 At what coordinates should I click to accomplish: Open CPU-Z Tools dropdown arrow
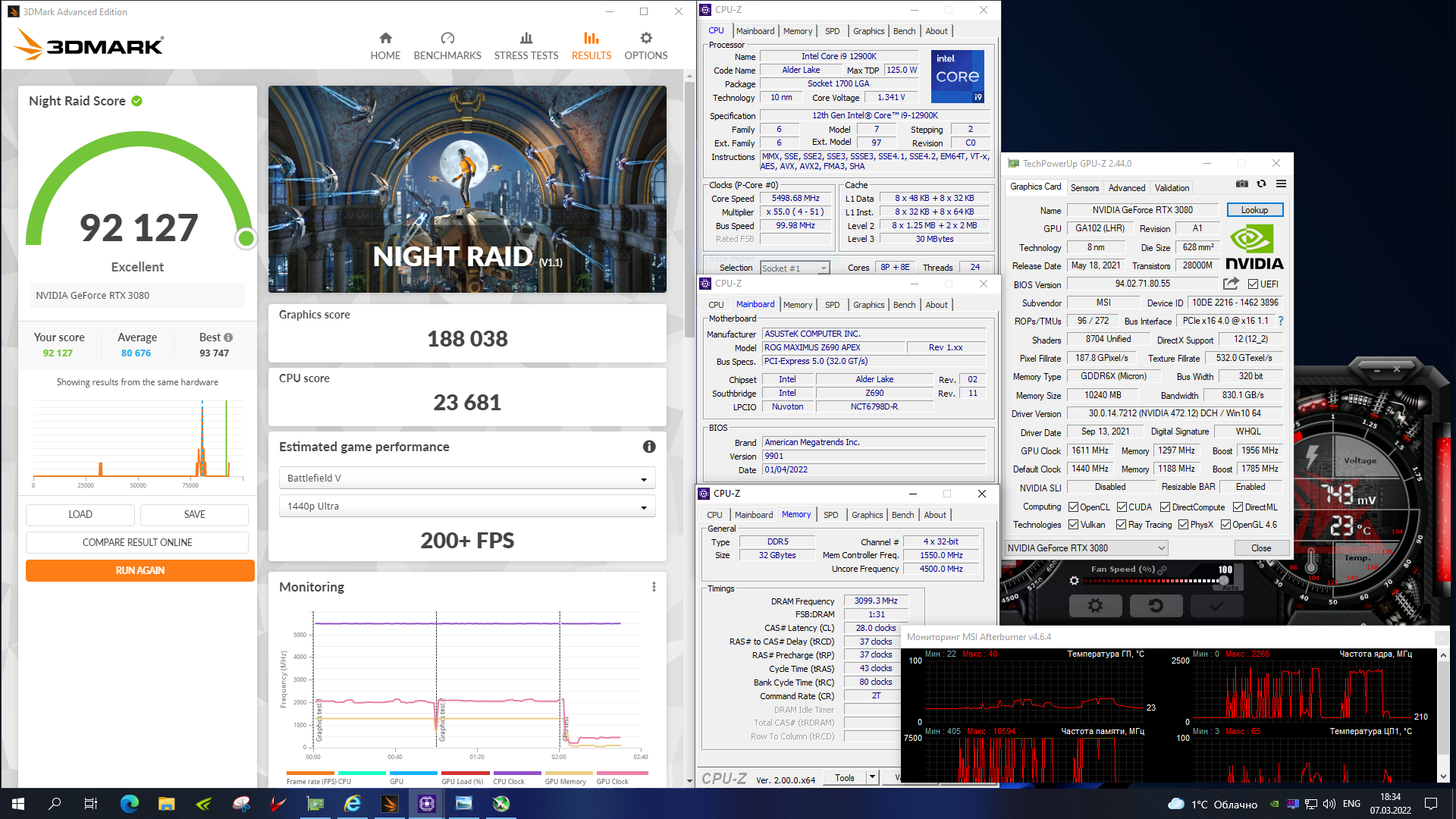click(872, 777)
